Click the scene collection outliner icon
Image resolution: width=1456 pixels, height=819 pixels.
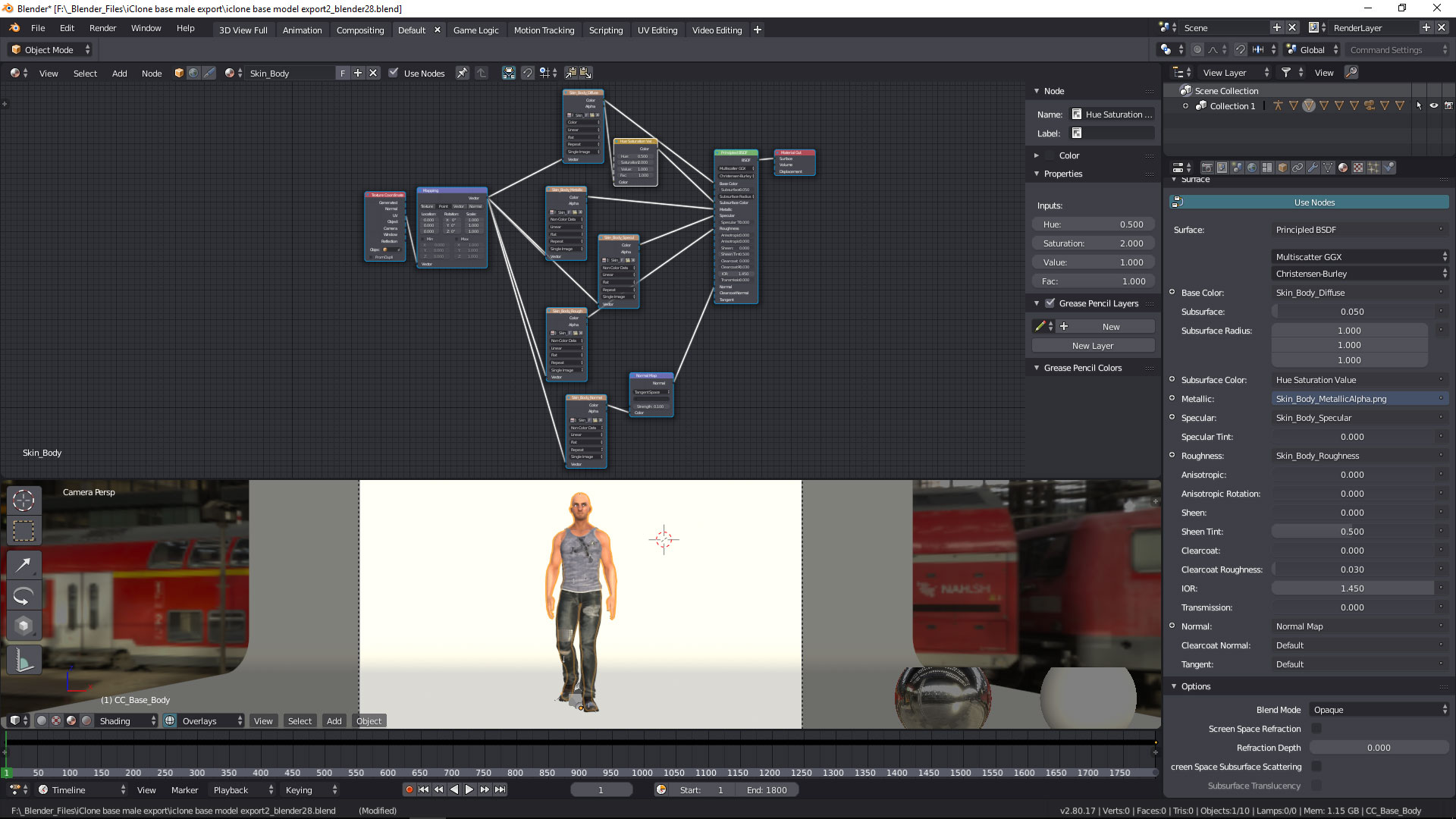pos(1185,90)
